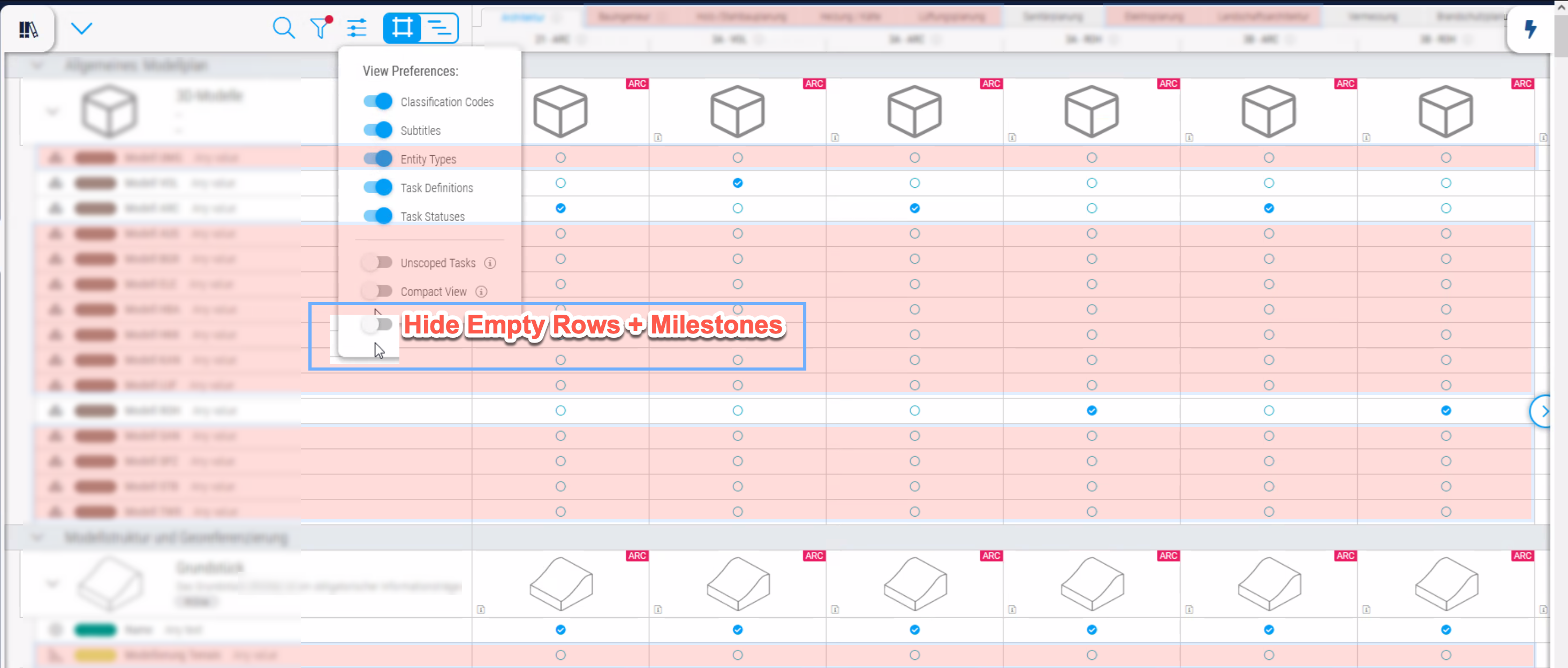
Task: Click the yellow color tag in the Modellierung Terrain row
Action: (95, 655)
